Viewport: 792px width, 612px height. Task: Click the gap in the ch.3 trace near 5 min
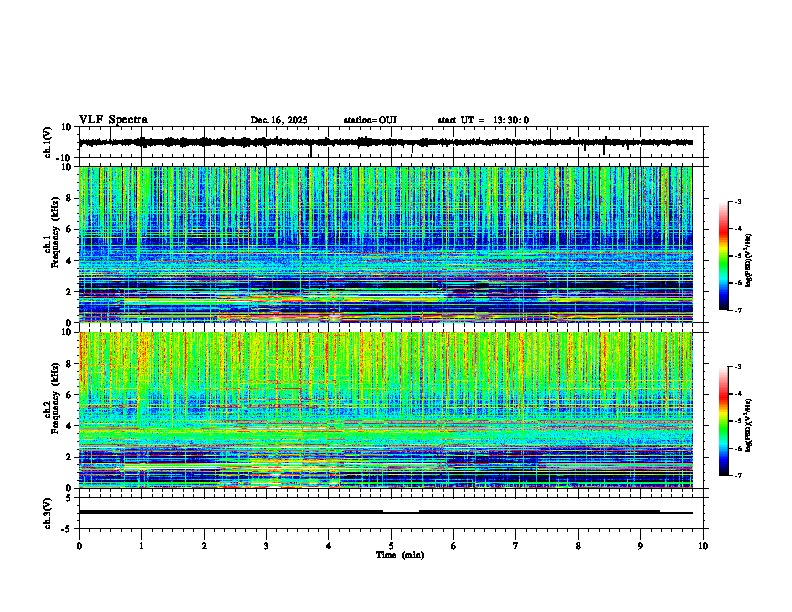pyautogui.click(x=401, y=513)
